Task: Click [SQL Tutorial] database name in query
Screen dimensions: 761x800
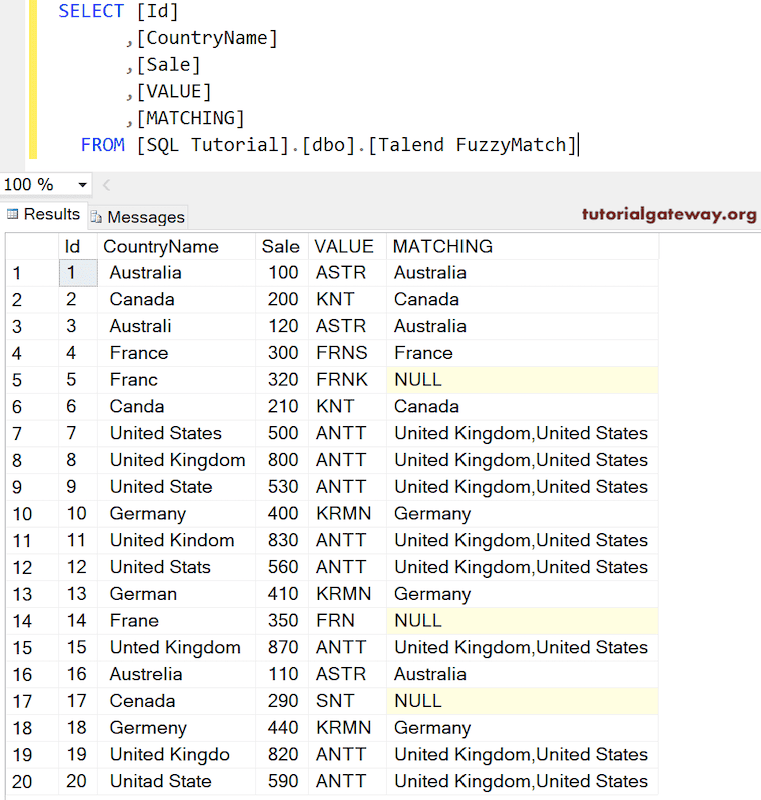Action: [213, 145]
